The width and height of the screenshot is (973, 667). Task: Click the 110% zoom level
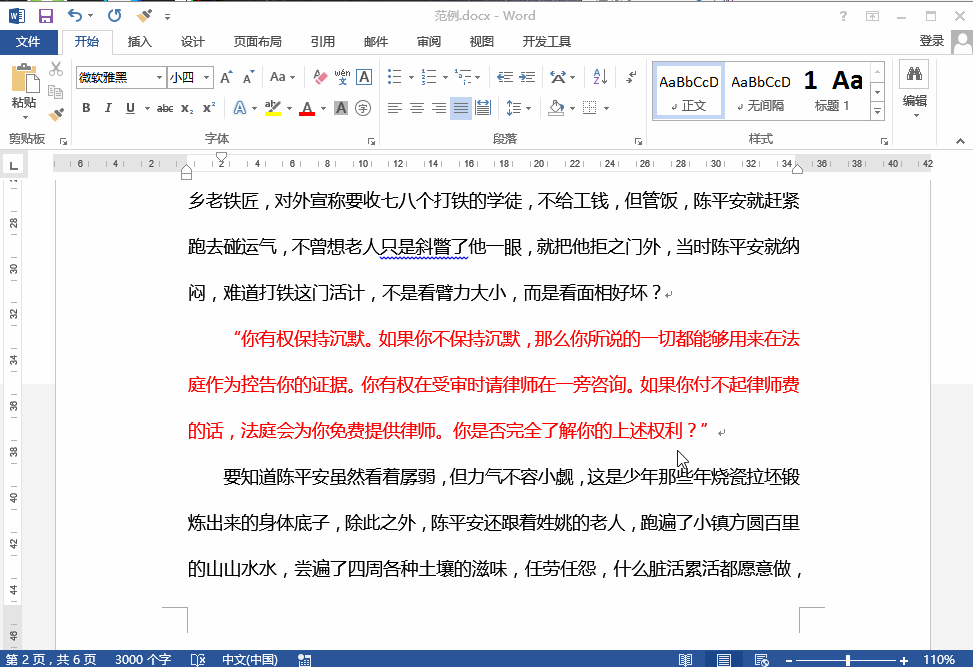939,660
